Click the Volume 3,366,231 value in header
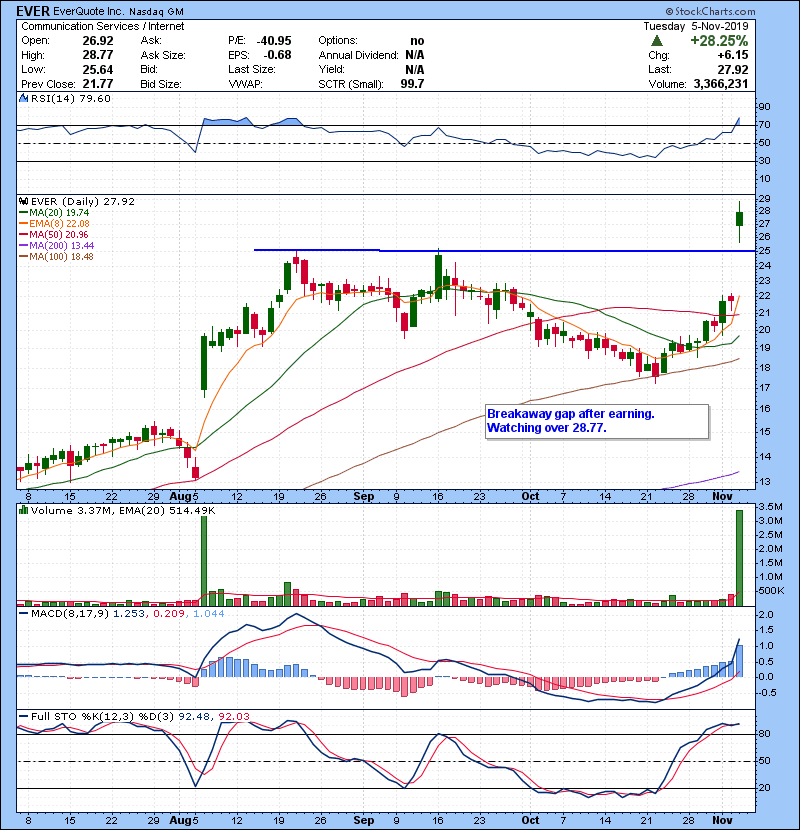800x830 pixels. click(721, 84)
